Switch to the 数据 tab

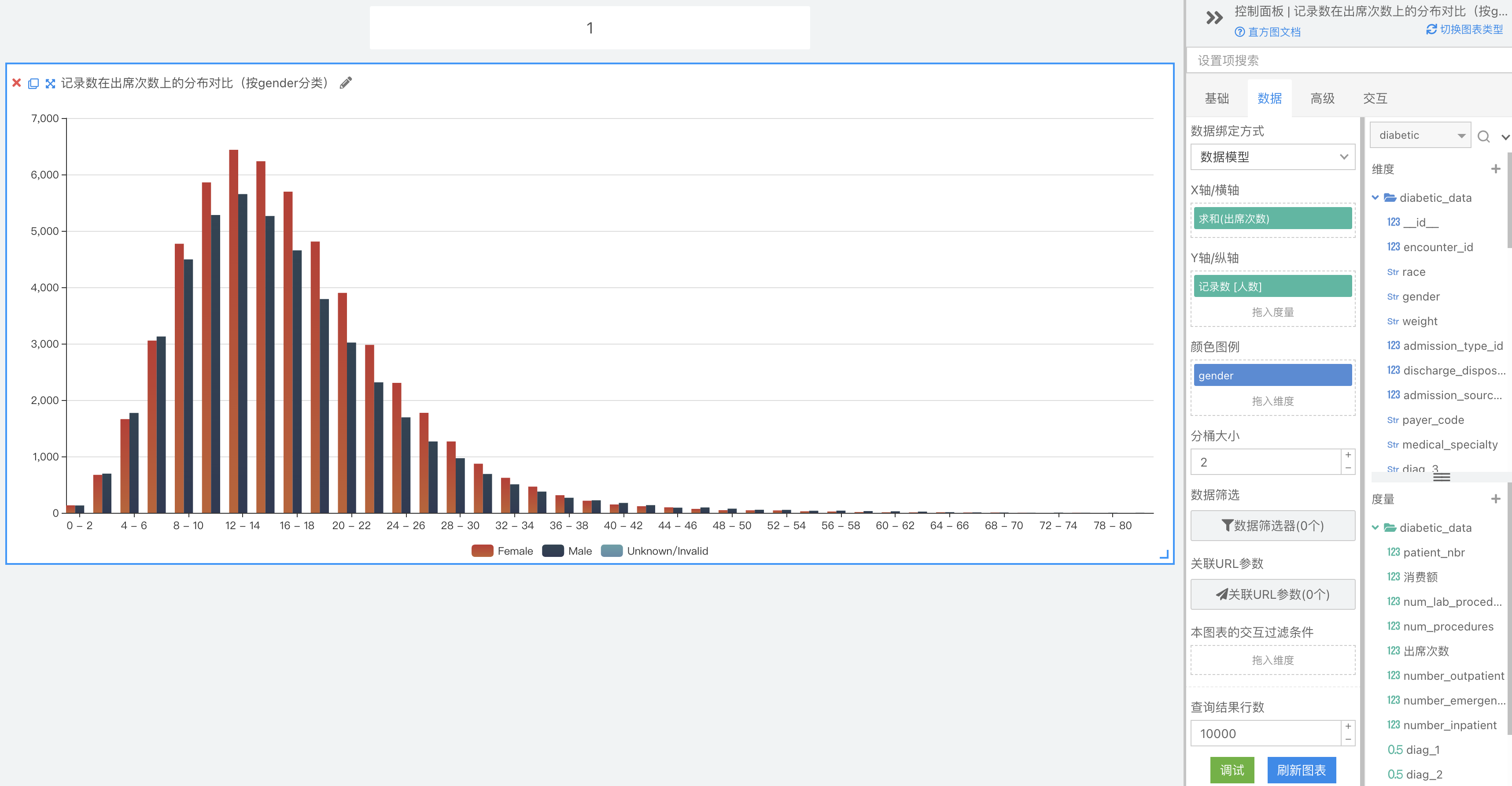[1269, 98]
